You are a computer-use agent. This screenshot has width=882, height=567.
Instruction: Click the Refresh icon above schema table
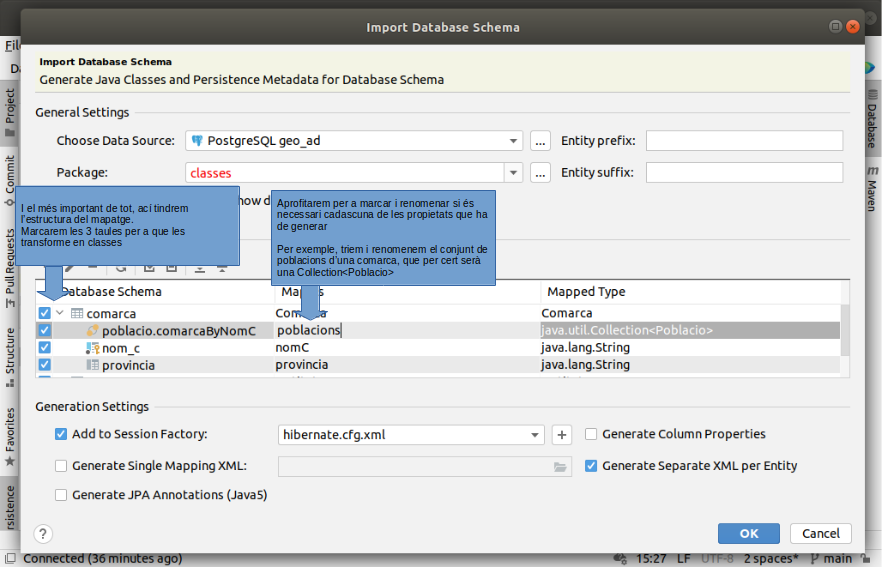pos(121,268)
